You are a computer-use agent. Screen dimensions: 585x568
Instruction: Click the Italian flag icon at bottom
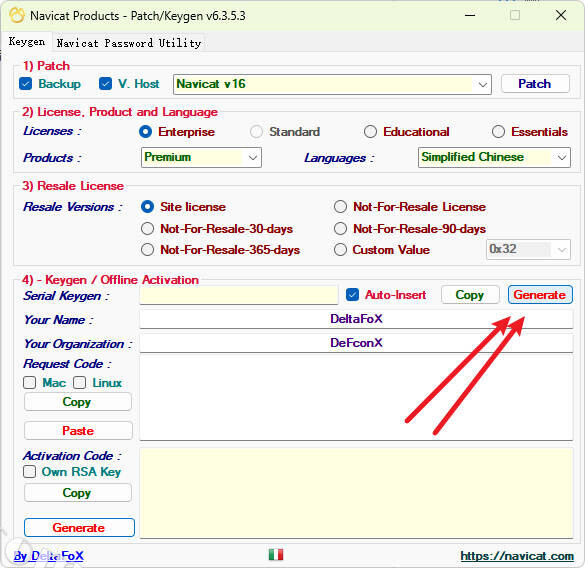click(x=276, y=555)
